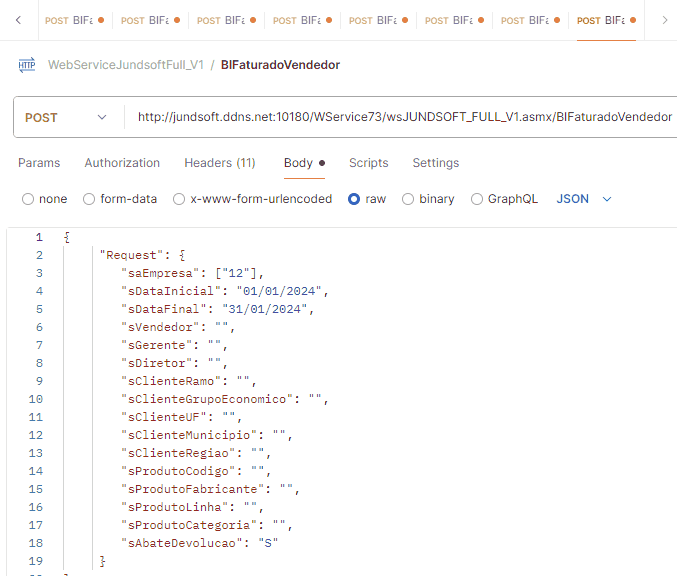Select the last open POST request tab
The width and height of the screenshot is (677, 576).
(602, 20)
